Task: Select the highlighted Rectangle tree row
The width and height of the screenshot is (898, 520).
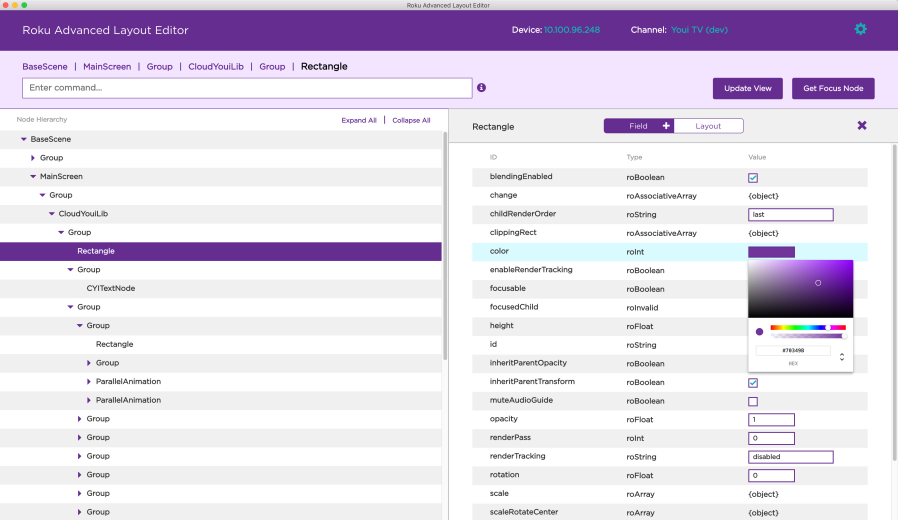Action: 220,251
